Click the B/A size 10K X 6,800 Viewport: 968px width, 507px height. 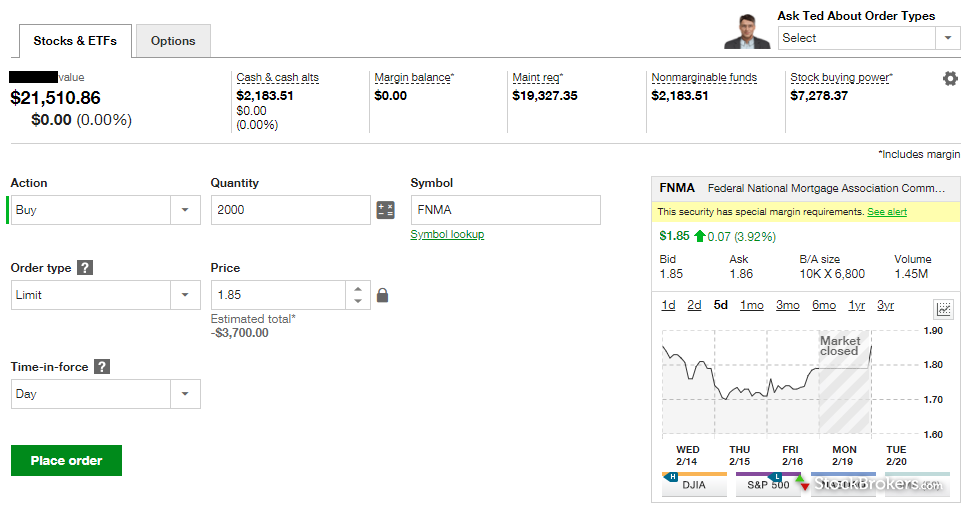[832, 274]
